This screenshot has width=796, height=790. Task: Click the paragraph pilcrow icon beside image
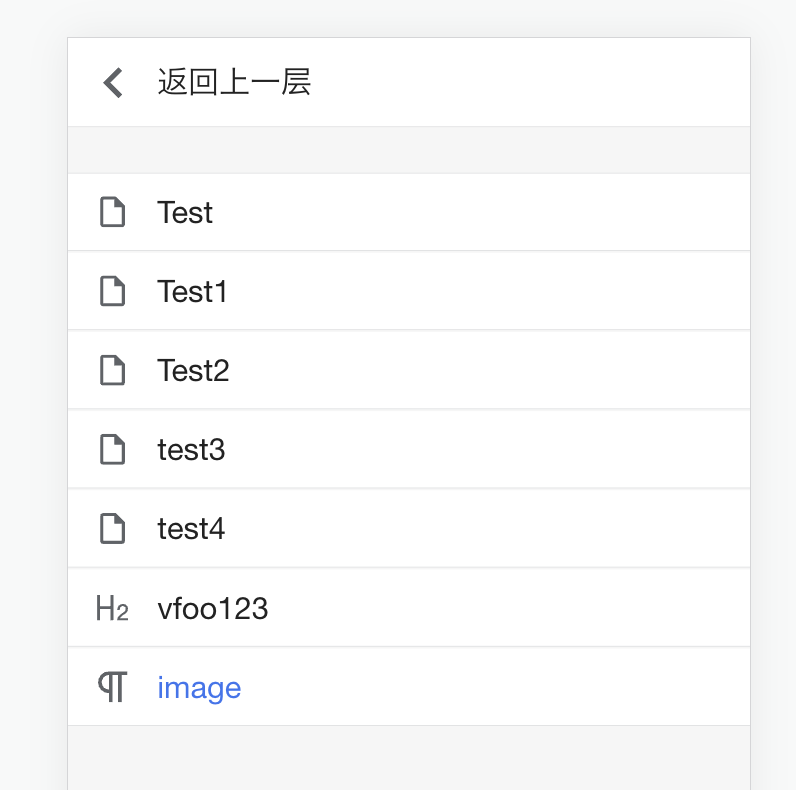tap(112, 687)
